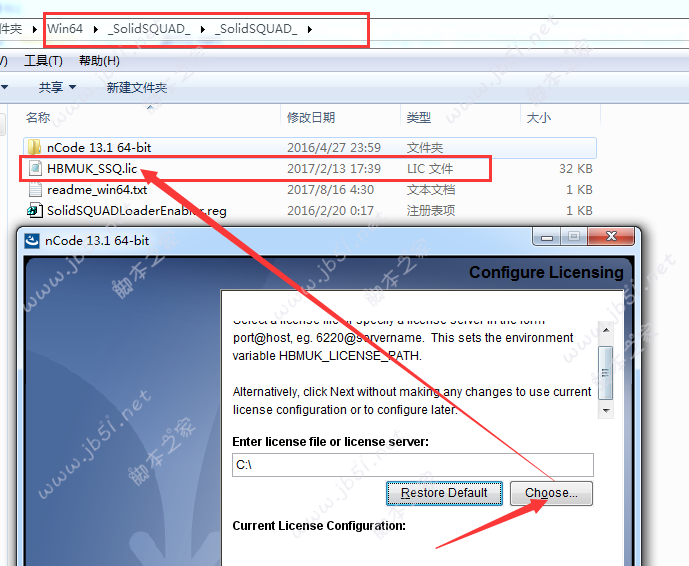
Task: Click the 注册表项 type cell
Action: (431, 210)
